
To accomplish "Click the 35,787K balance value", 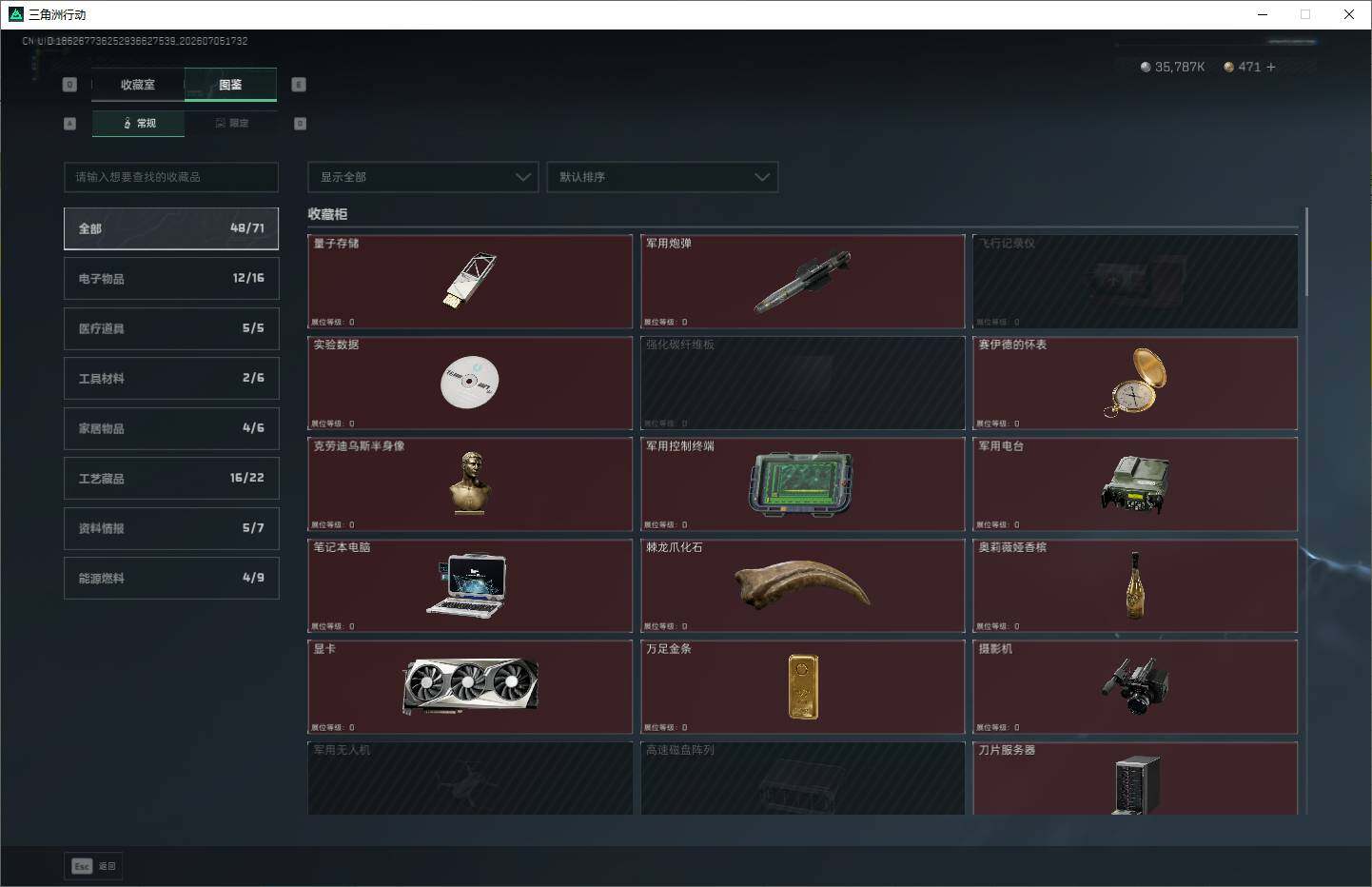I will click(x=1180, y=67).
